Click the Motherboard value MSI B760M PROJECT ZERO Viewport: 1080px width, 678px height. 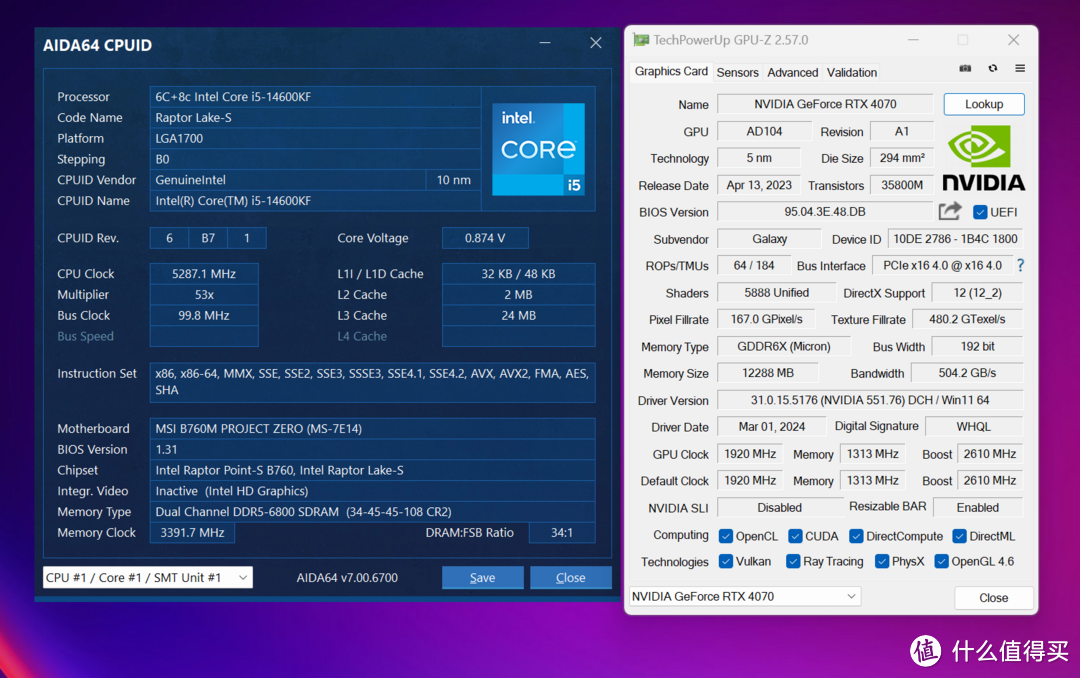[x=372, y=429]
